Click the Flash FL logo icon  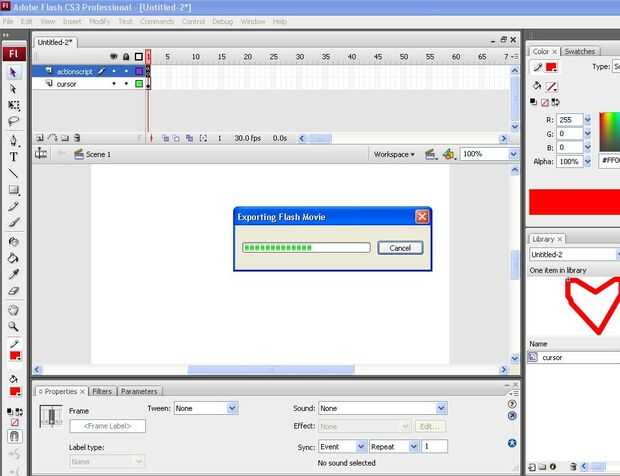coord(14,54)
